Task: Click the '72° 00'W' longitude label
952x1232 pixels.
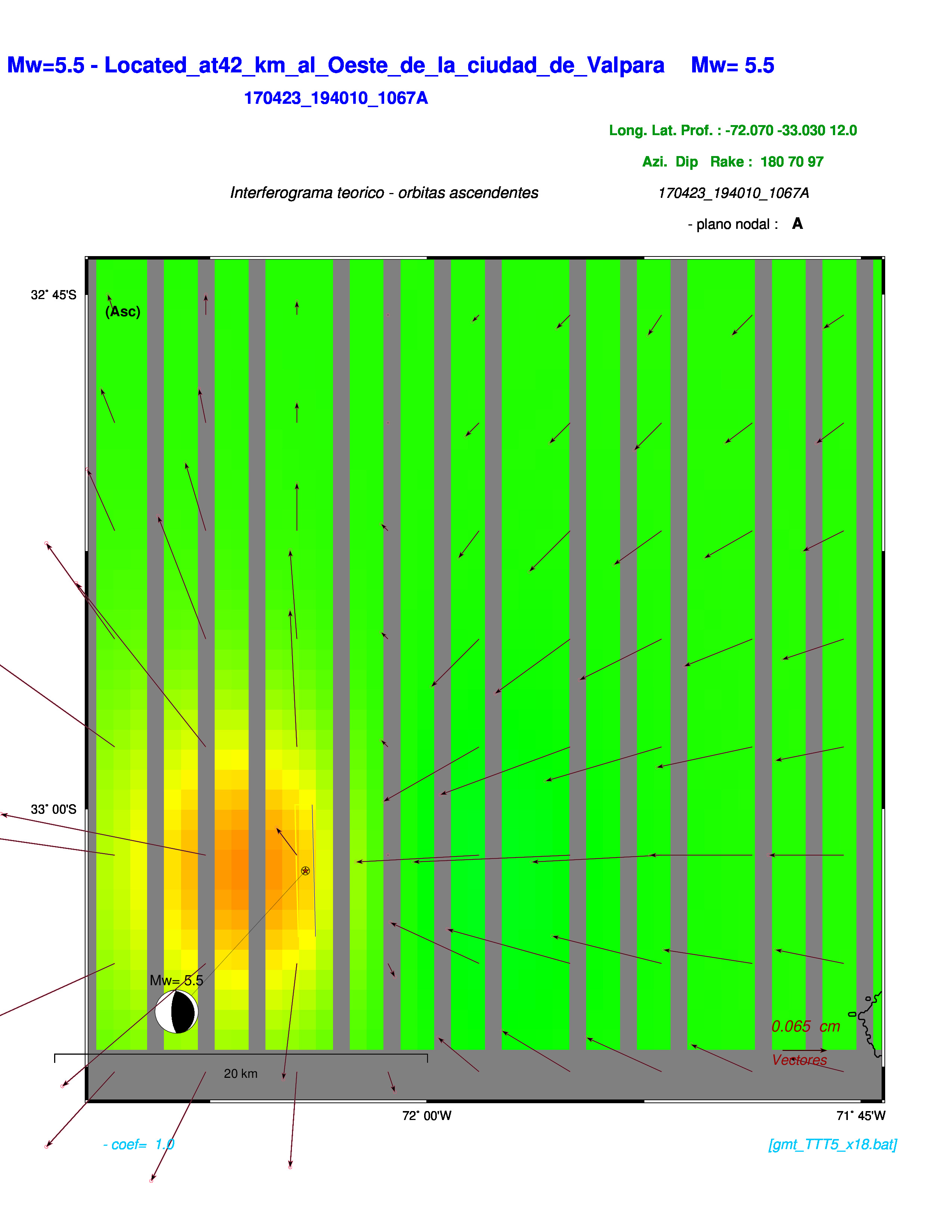Action: pos(427,1116)
